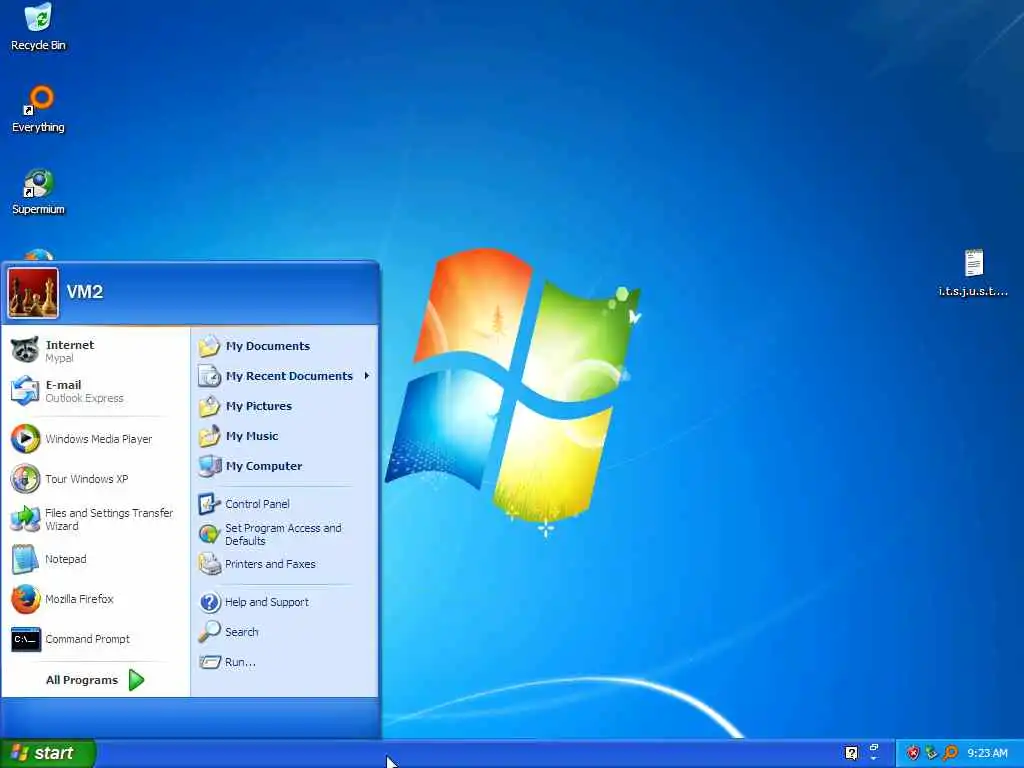Open Command Prompt from Start menu

pos(95,639)
